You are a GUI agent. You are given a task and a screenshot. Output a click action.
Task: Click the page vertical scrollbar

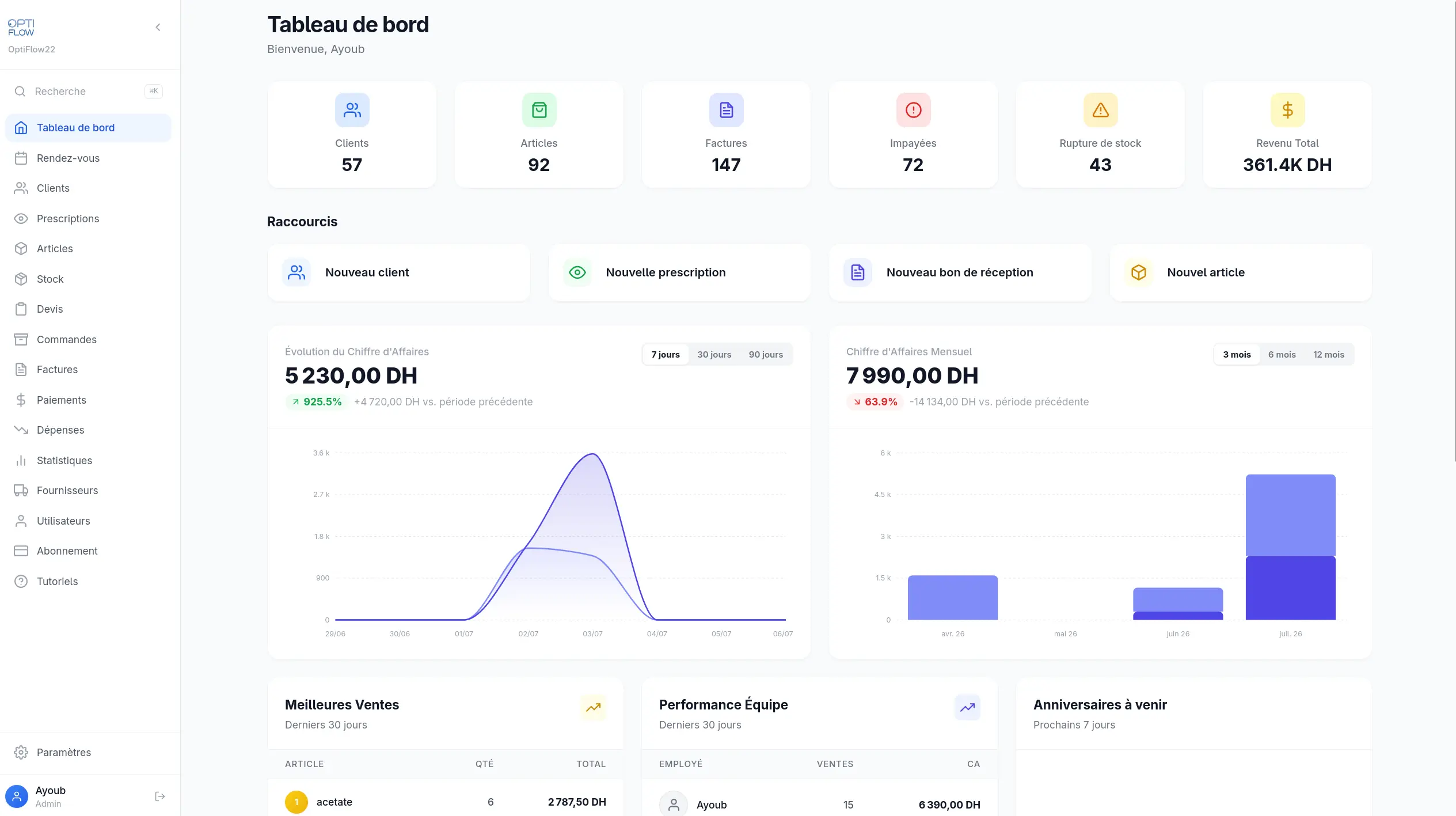tap(1454, 230)
